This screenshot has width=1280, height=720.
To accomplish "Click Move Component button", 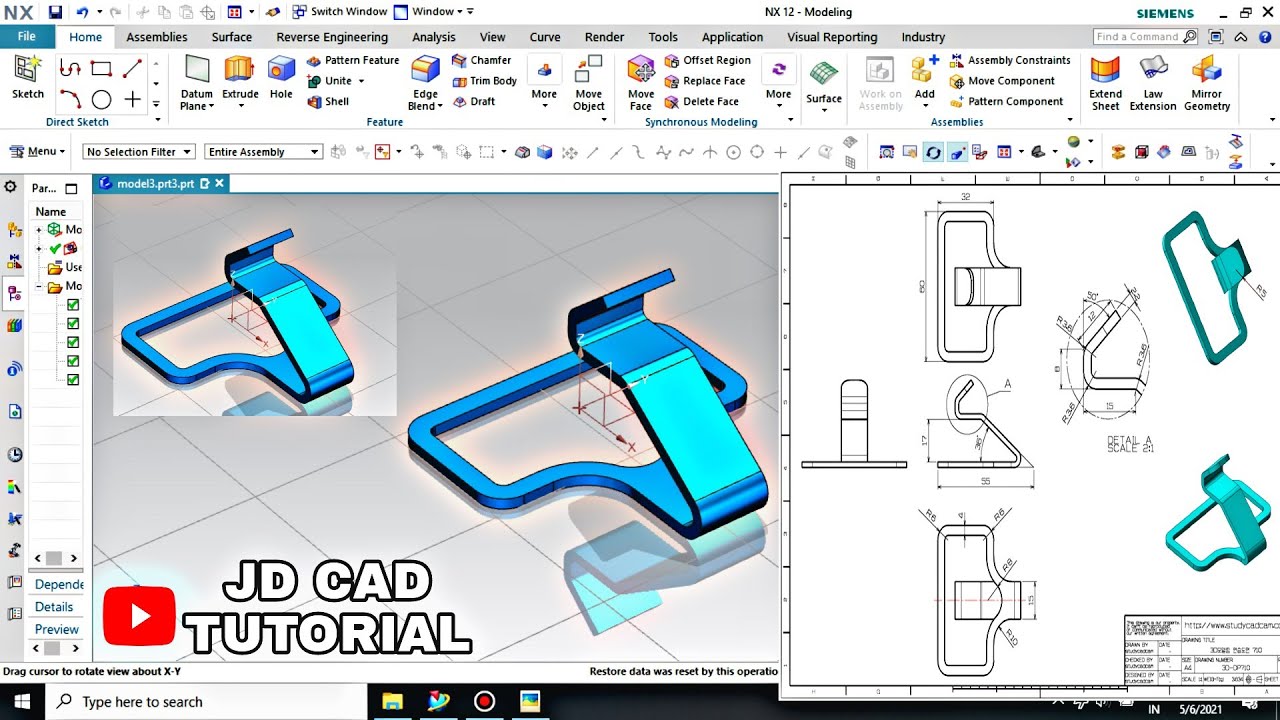I will 1002,81.
